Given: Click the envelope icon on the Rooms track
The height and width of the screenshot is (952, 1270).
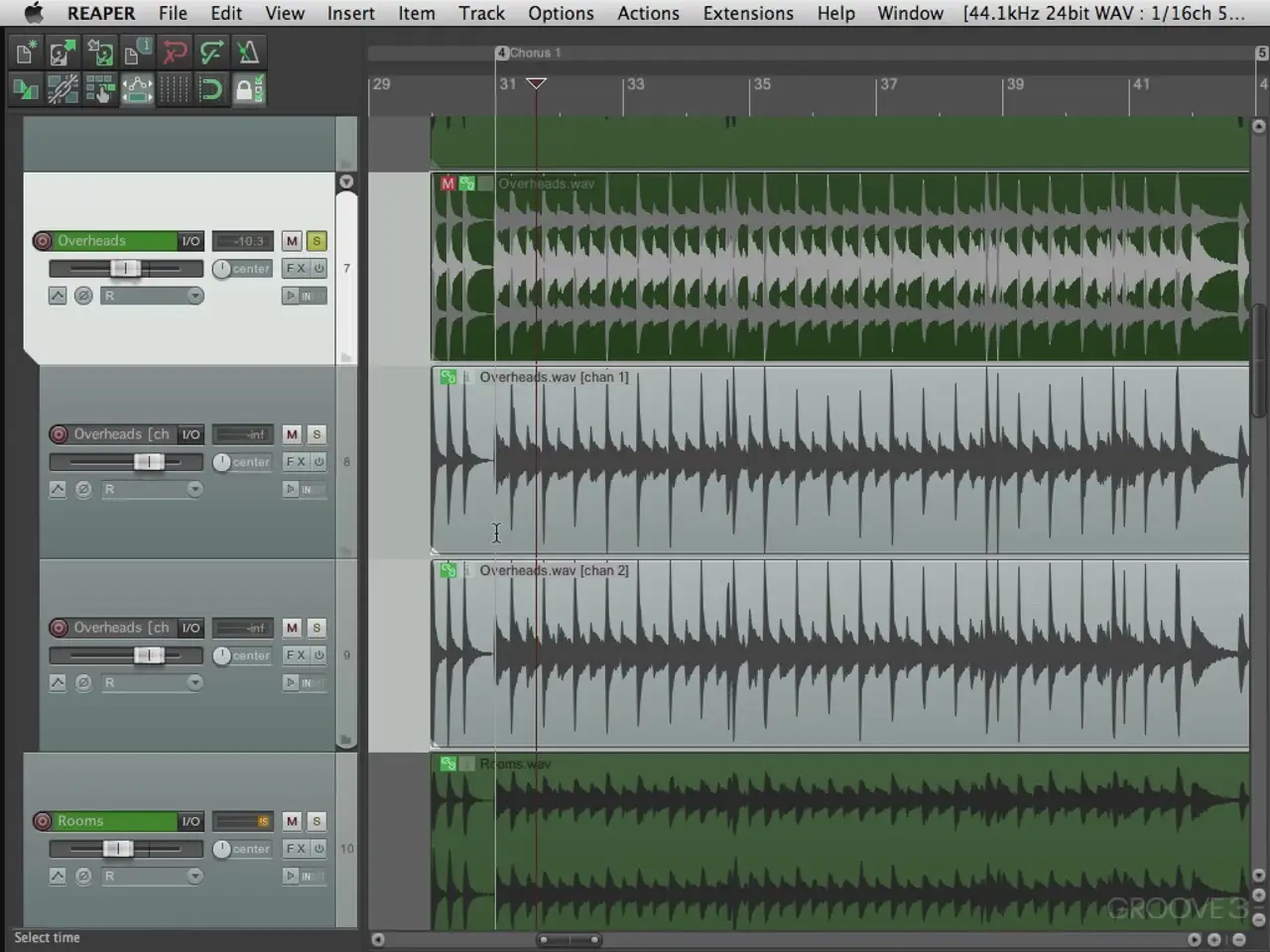Looking at the screenshot, I should pyautogui.click(x=58, y=876).
